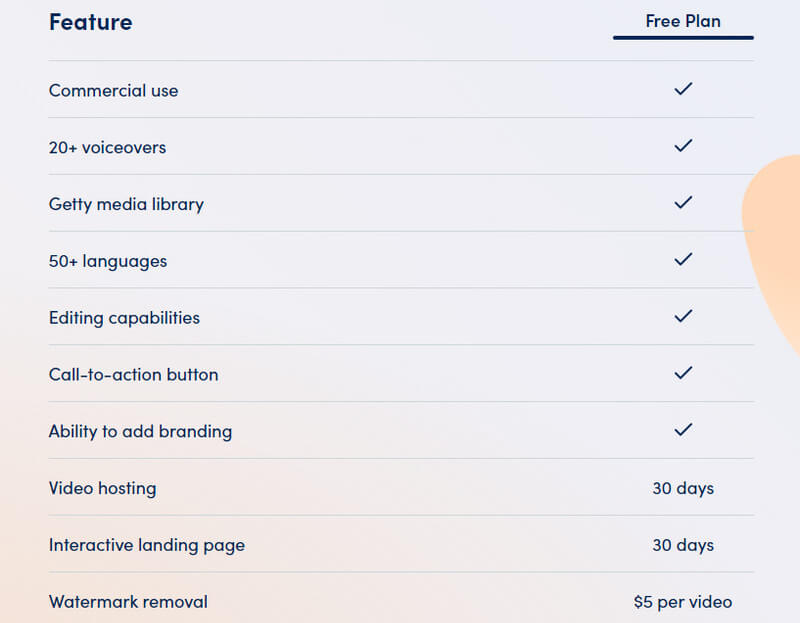Viewport: 800px width, 623px height.
Task: Click the Commercial use feature label
Action: [x=113, y=90]
